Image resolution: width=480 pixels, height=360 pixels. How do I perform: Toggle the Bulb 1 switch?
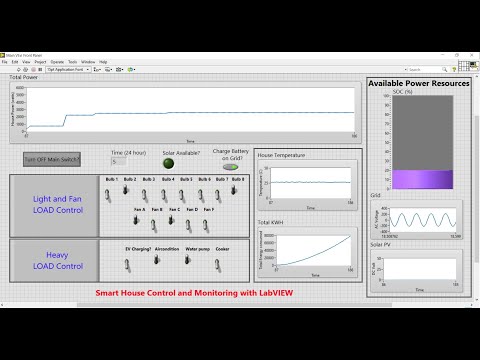coord(108,195)
